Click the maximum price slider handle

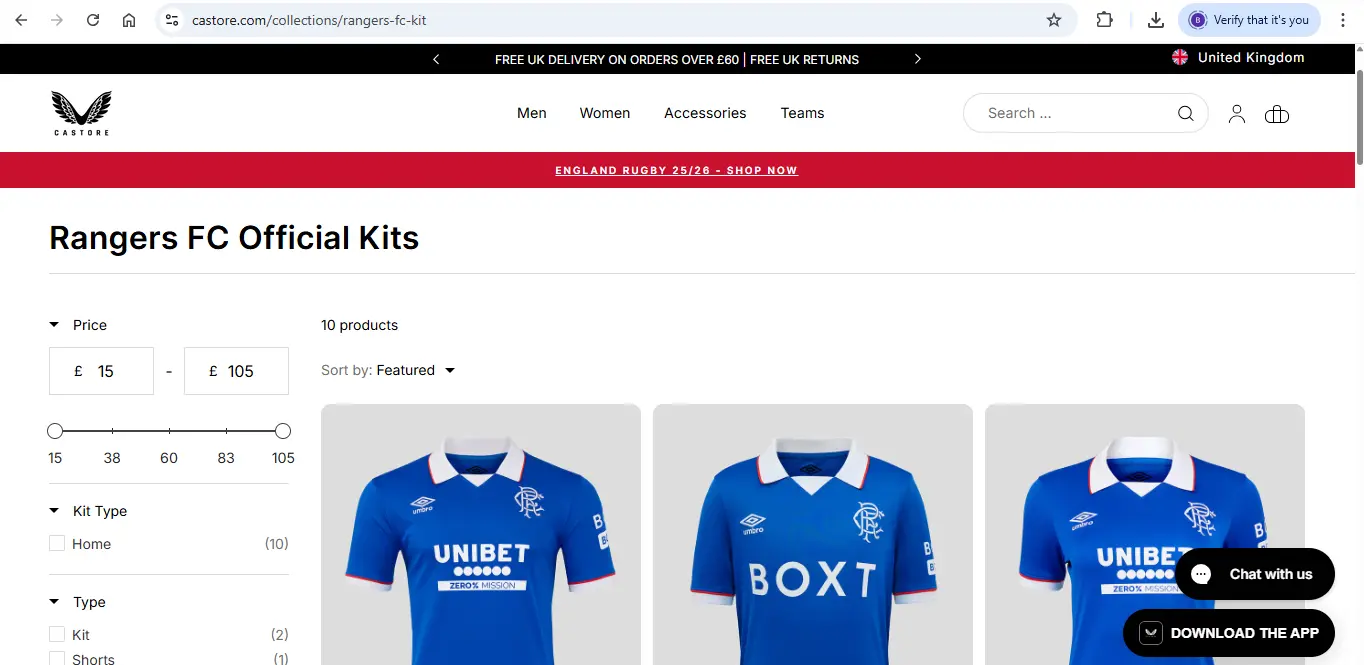coord(283,431)
